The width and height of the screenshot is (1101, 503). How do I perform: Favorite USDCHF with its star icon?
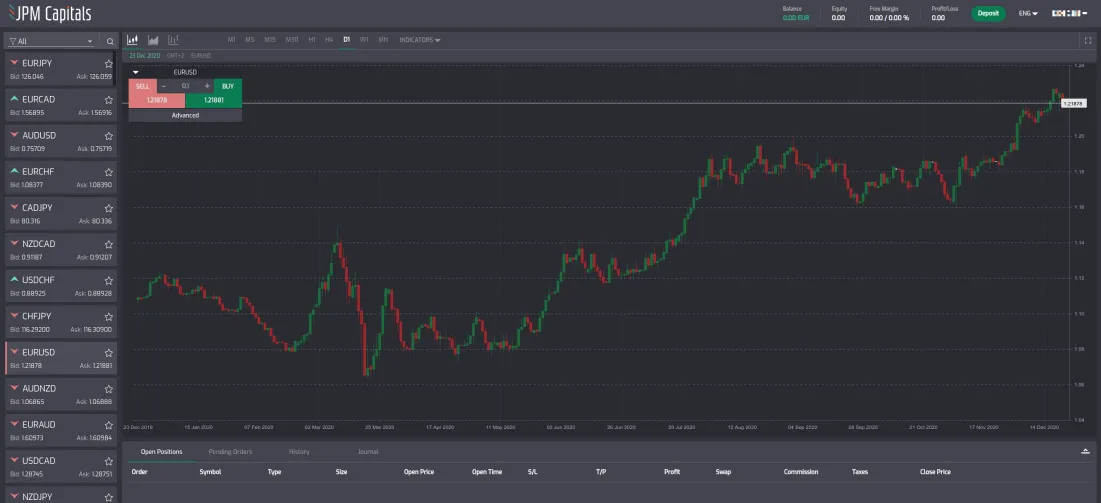pos(109,280)
